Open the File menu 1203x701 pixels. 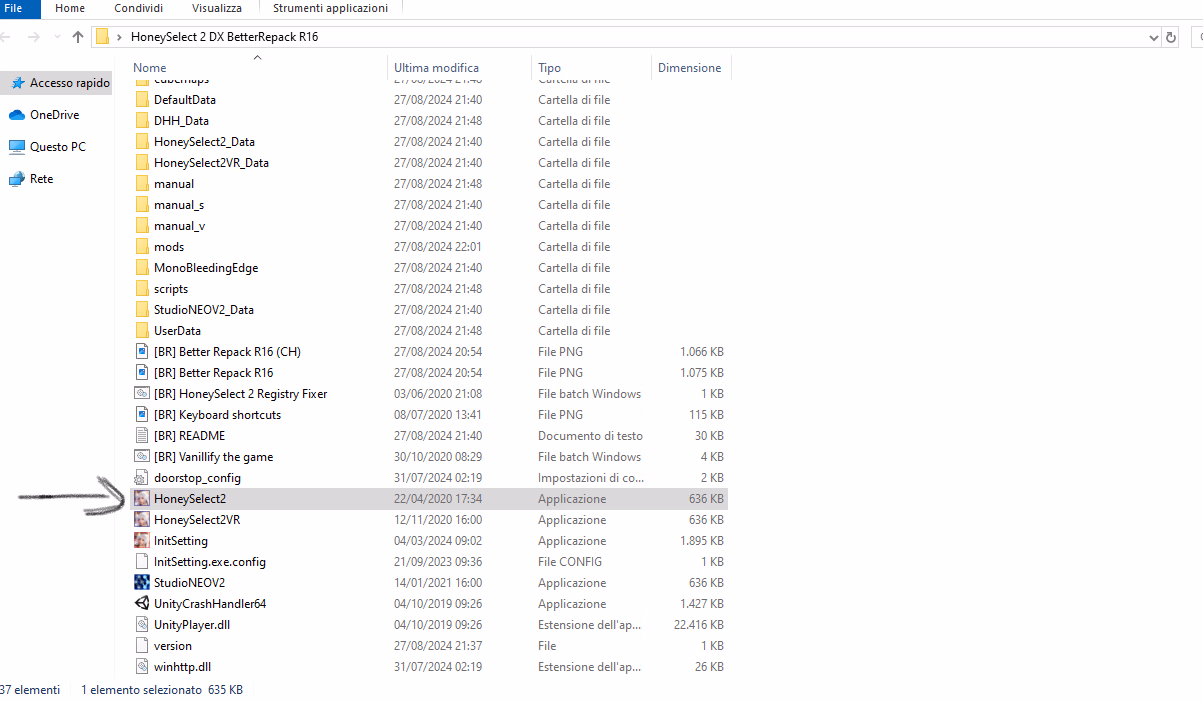point(14,8)
